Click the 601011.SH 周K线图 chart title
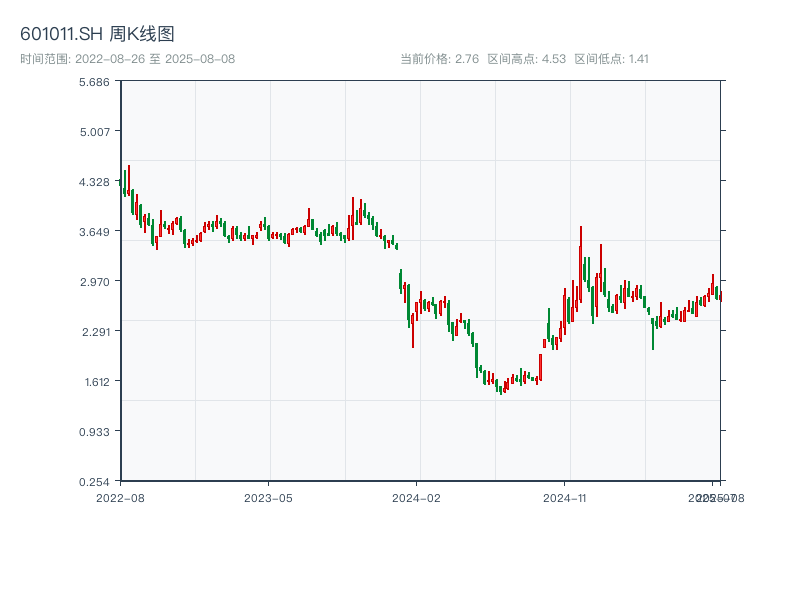 [97, 34]
